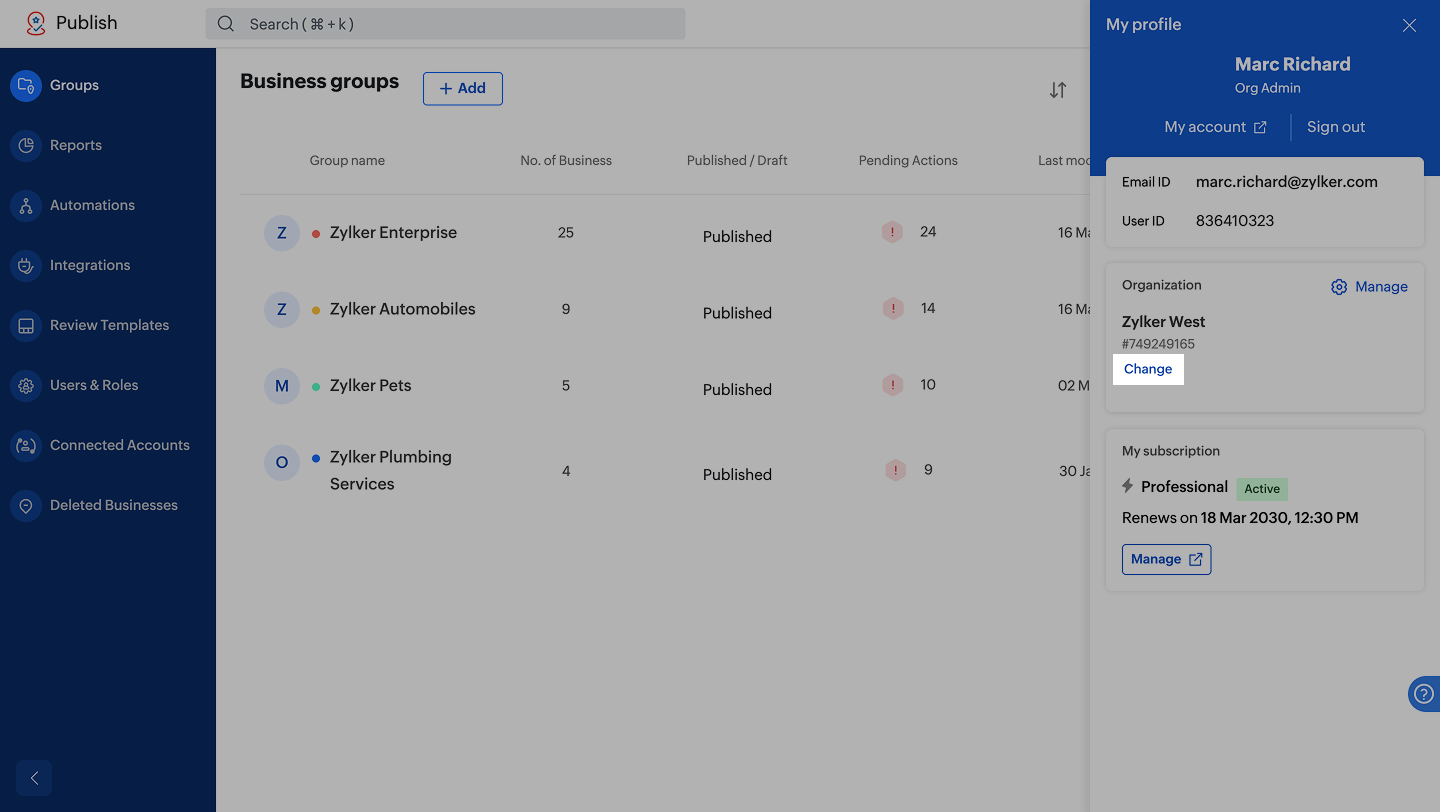Open the Zylker Enterprise group
Screen dimensions: 1440x812
click(393, 232)
